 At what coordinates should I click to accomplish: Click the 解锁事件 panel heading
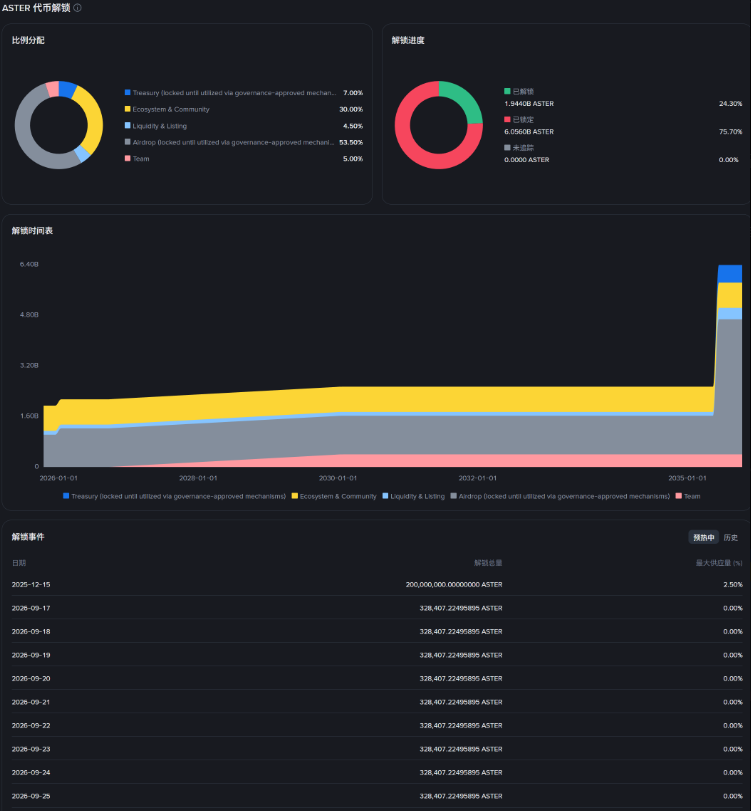28,537
